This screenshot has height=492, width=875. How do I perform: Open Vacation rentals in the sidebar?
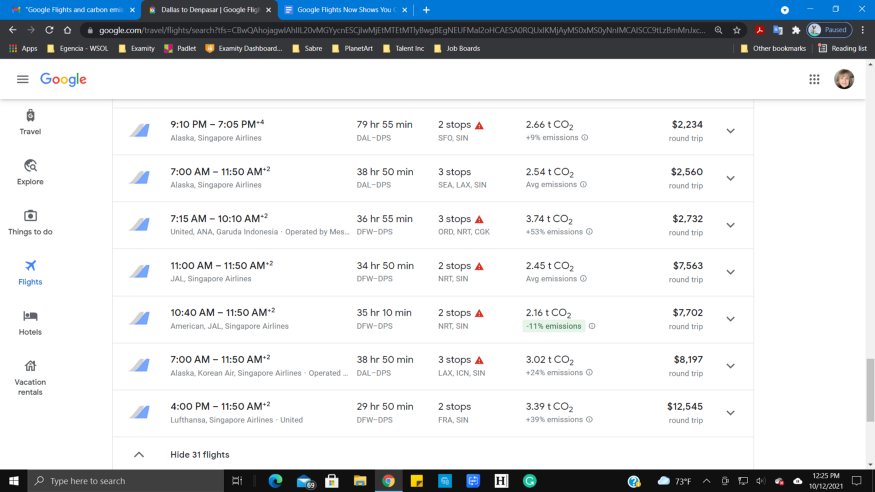tap(30, 378)
